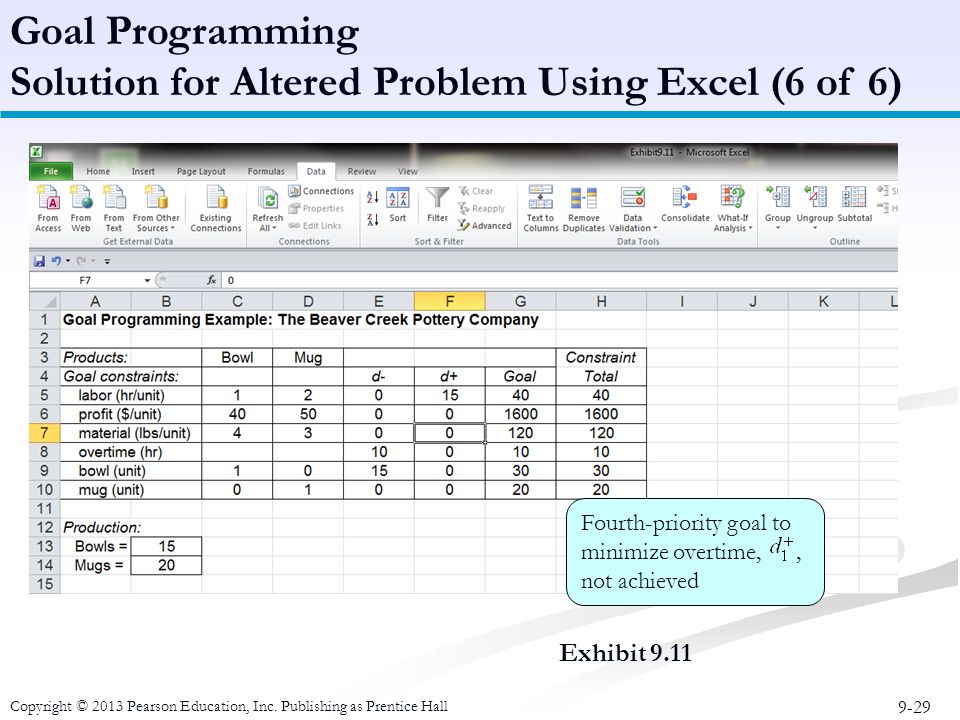The width and height of the screenshot is (960, 720).
Task: Select column H header
Action: pos(601,301)
